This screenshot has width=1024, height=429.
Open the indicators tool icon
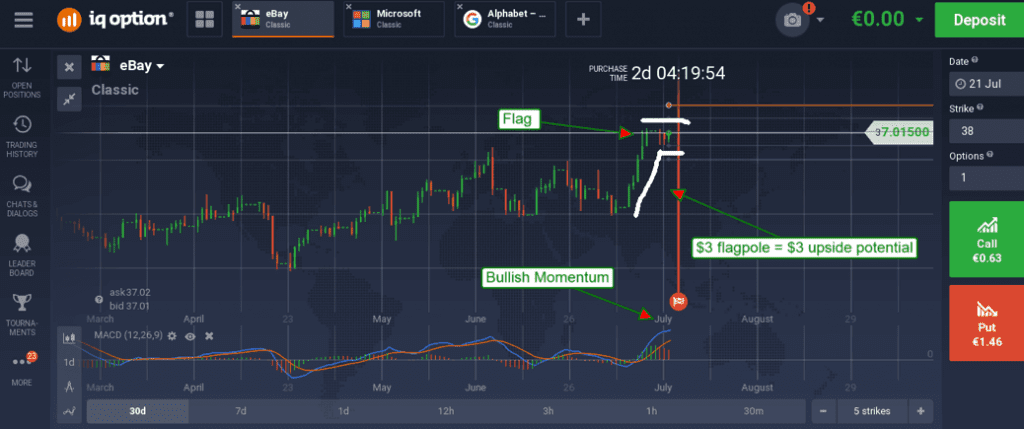coord(69,387)
